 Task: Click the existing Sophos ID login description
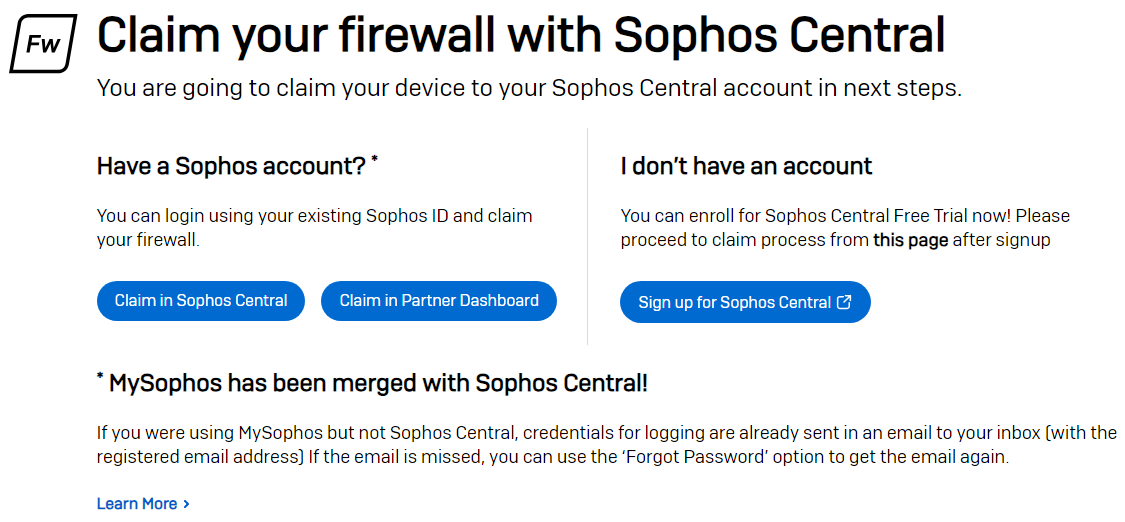click(314, 227)
